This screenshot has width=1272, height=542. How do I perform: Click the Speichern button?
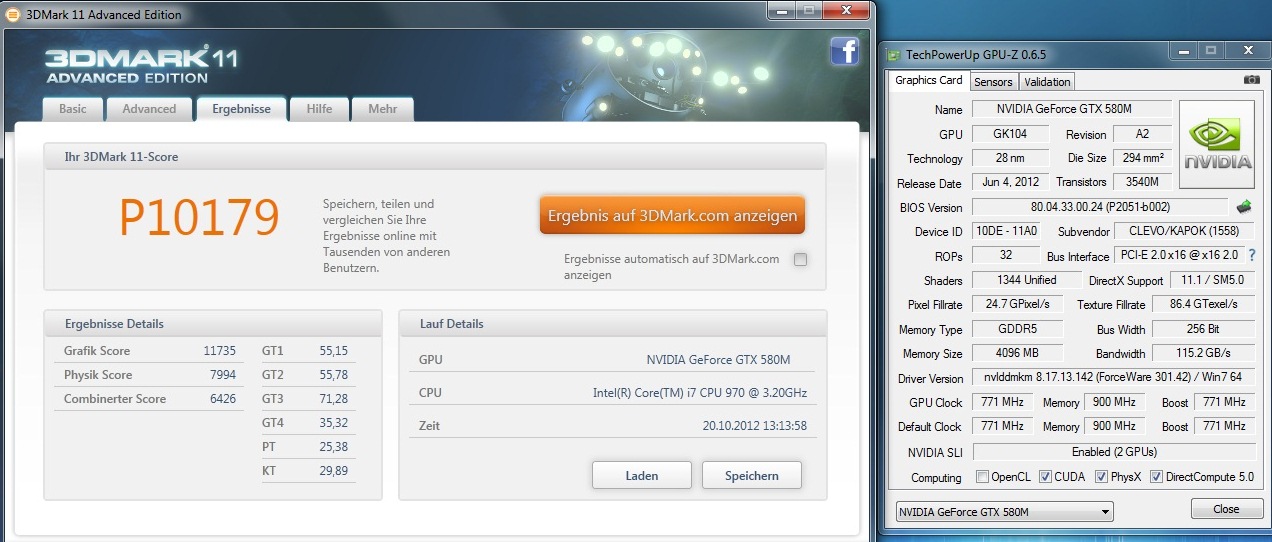click(752, 475)
